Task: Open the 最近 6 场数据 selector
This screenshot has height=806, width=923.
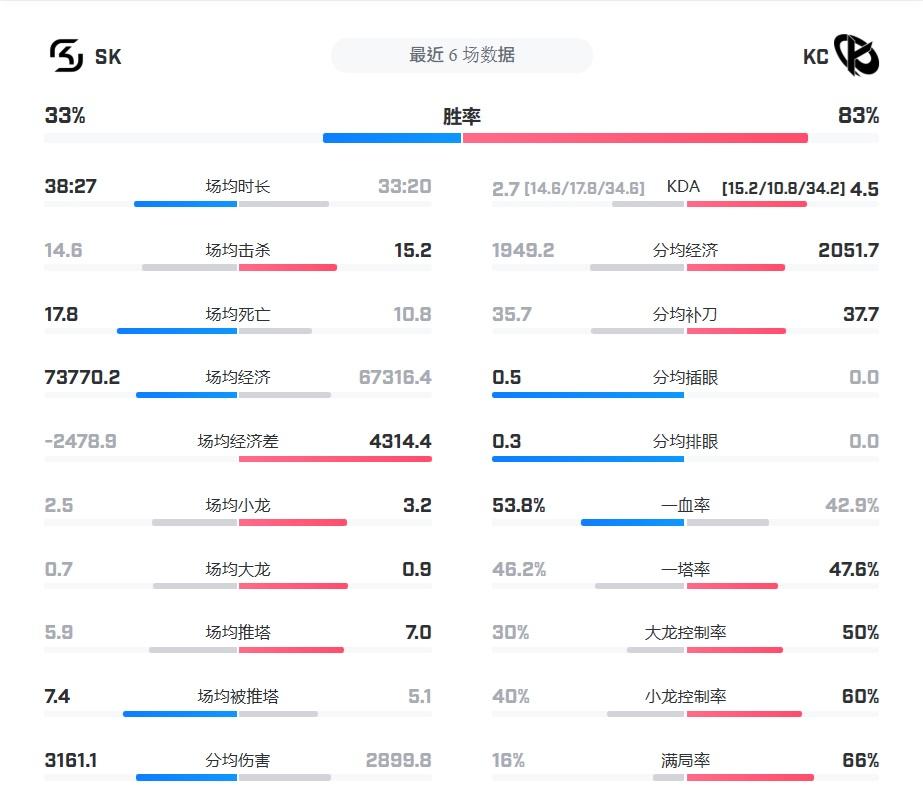Action: (461, 56)
